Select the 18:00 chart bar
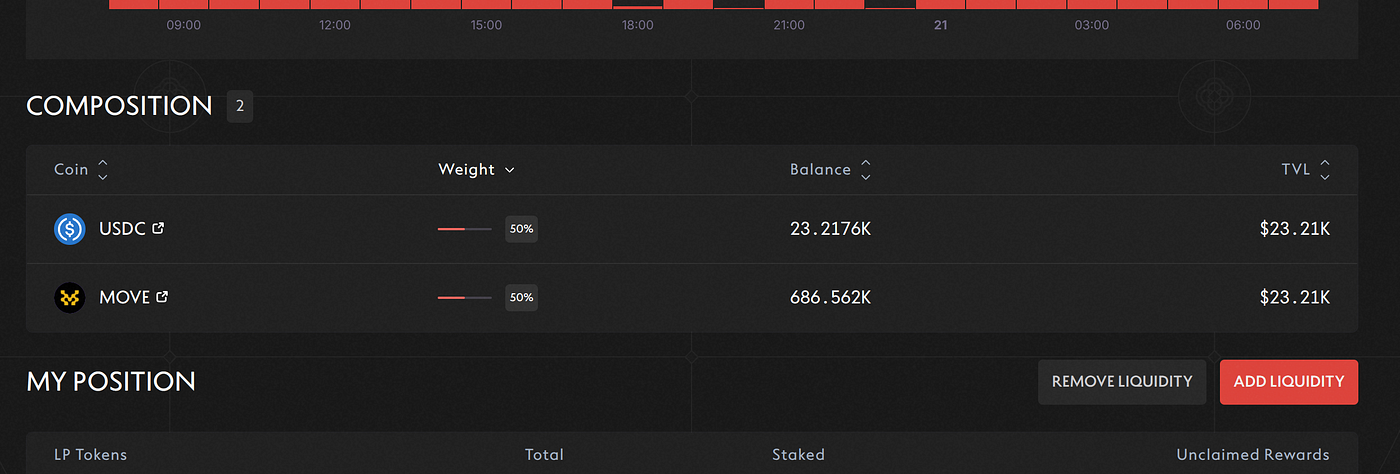1400x474 pixels. click(x=637, y=7)
